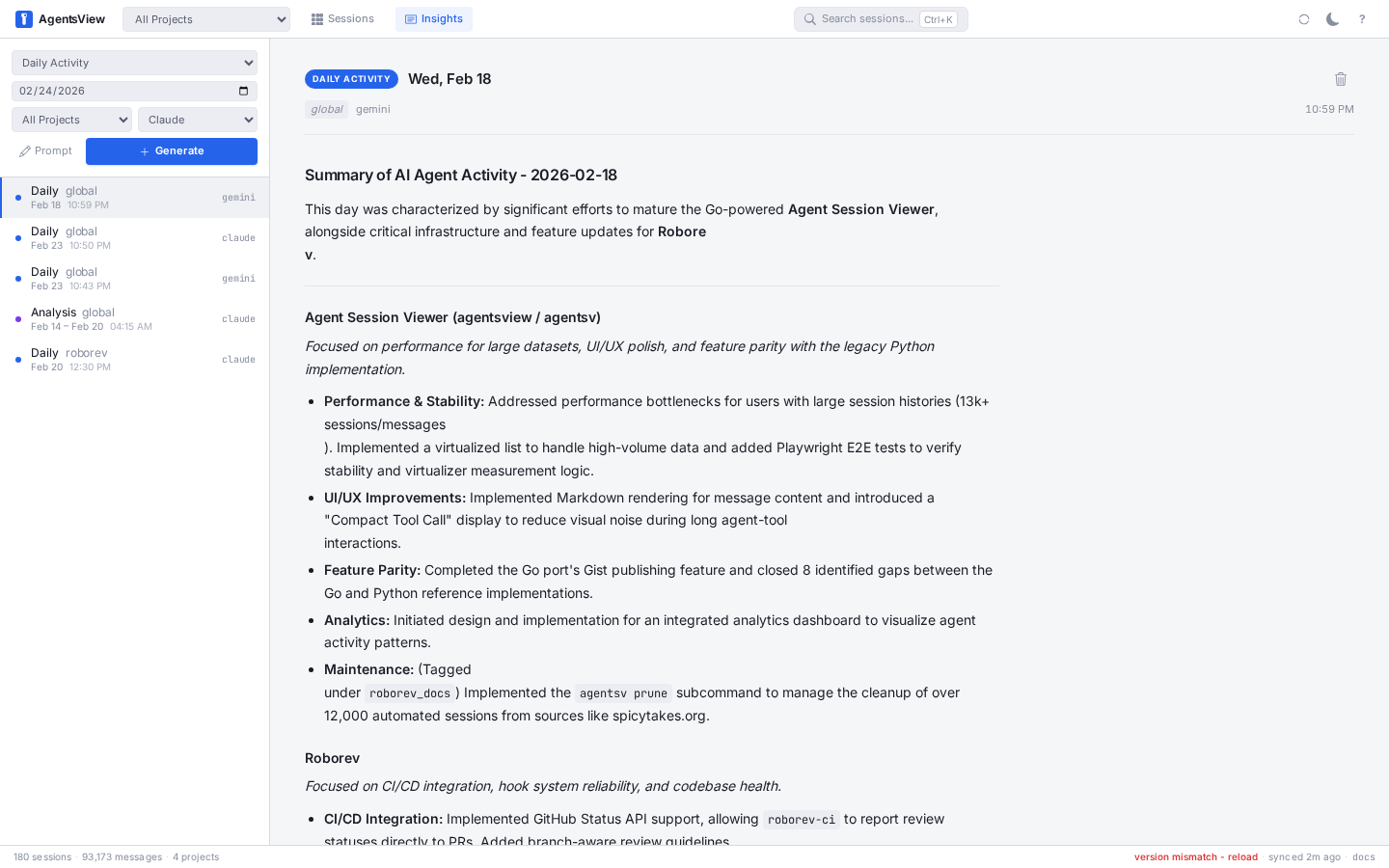The width and height of the screenshot is (1389, 868).
Task: Click the version mismatch reload link
Action: (1195, 856)
